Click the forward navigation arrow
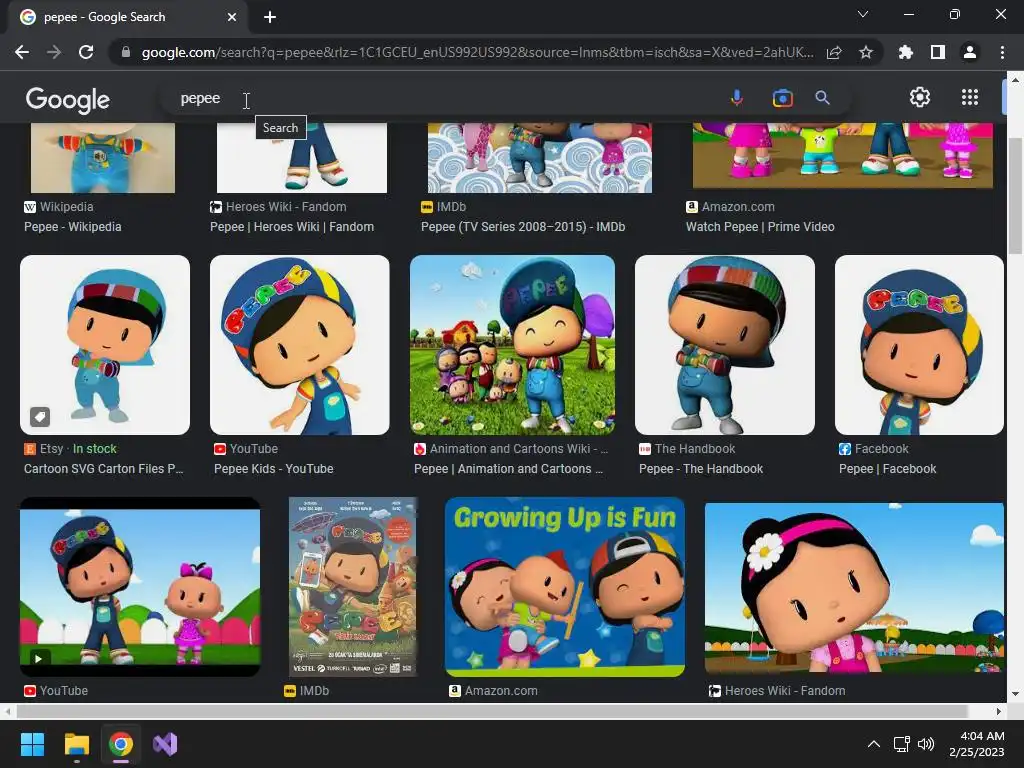 (x=54, y=52)
